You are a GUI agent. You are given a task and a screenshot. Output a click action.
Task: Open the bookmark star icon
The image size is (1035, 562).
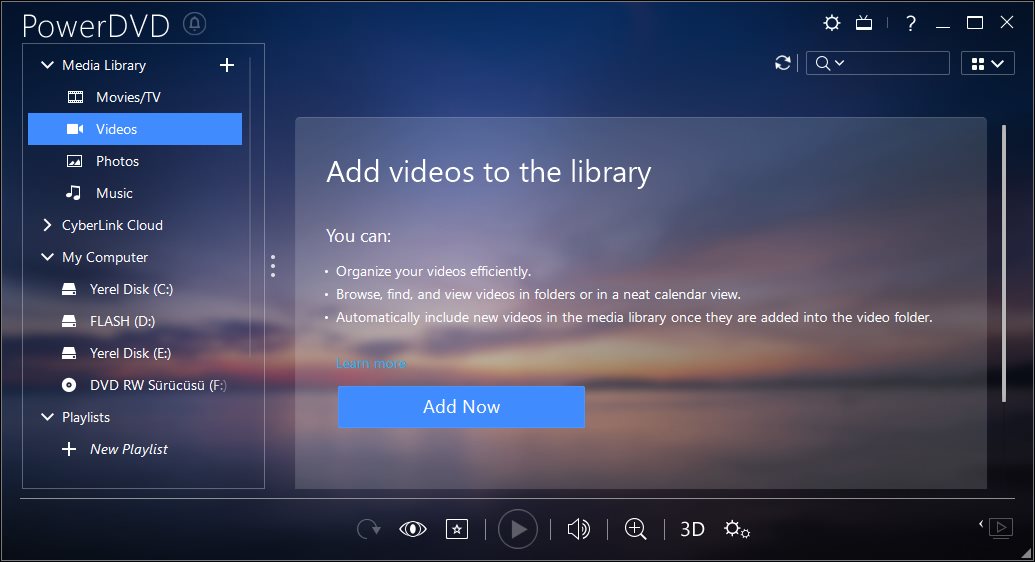coord(457,529)
